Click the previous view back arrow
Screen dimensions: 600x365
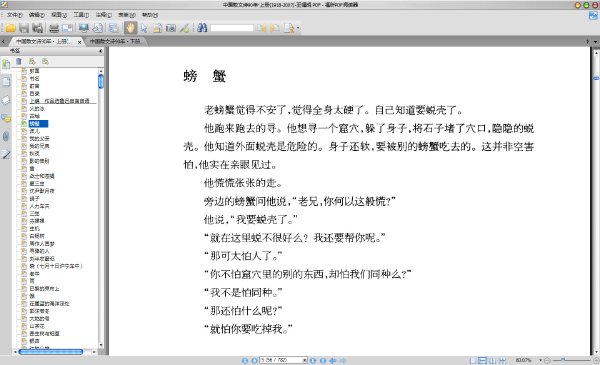click(x=333, y=360)
